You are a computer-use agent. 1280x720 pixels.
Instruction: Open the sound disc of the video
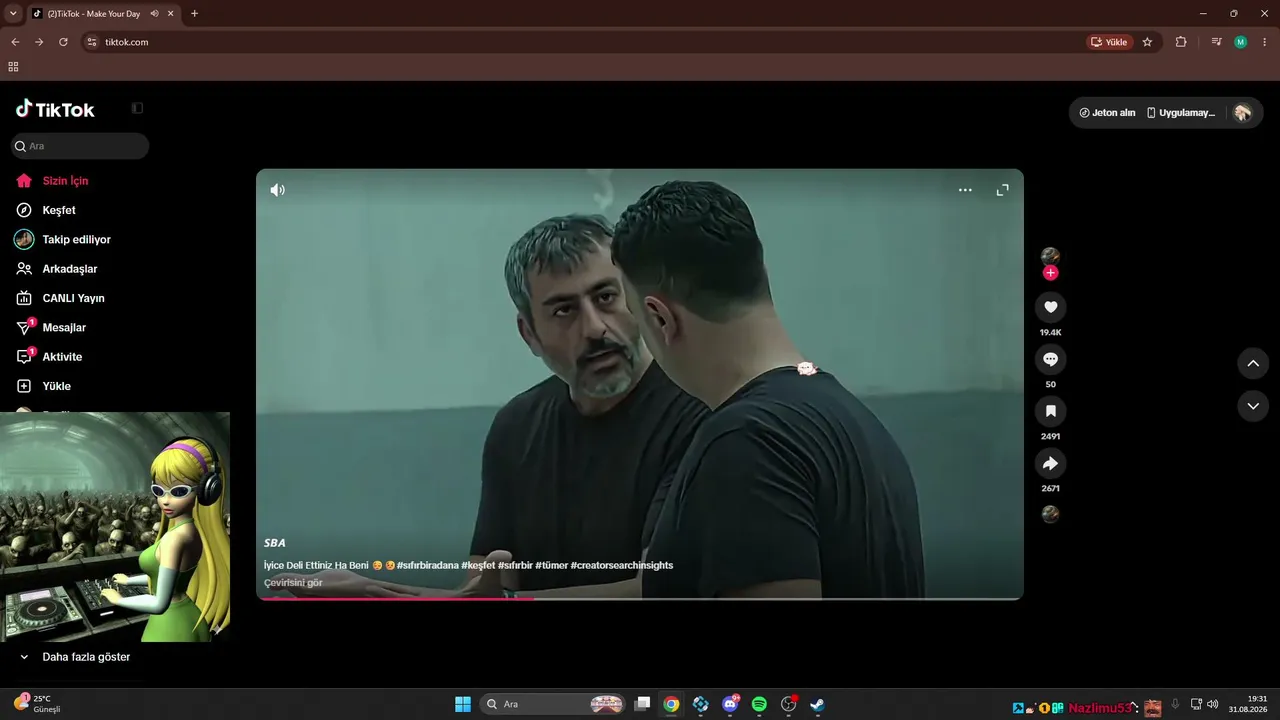pyautogui.click(x=1050, y=514)
